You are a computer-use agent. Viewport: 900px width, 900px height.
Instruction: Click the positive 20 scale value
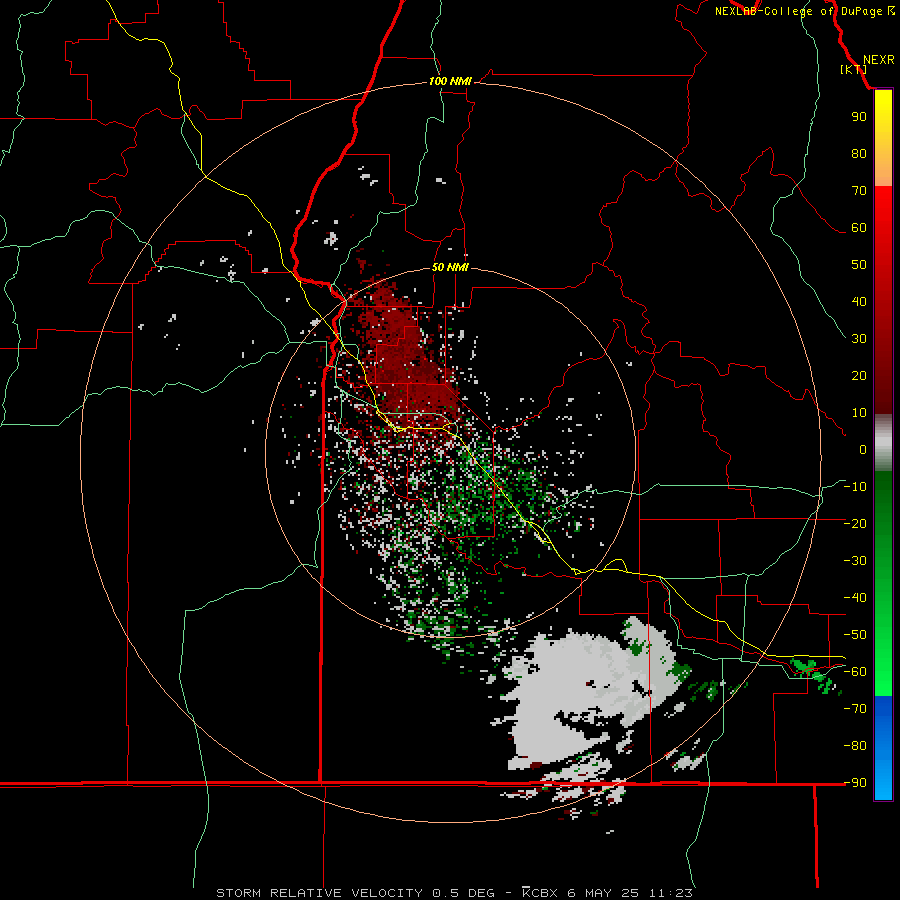[x=859, y=375]
